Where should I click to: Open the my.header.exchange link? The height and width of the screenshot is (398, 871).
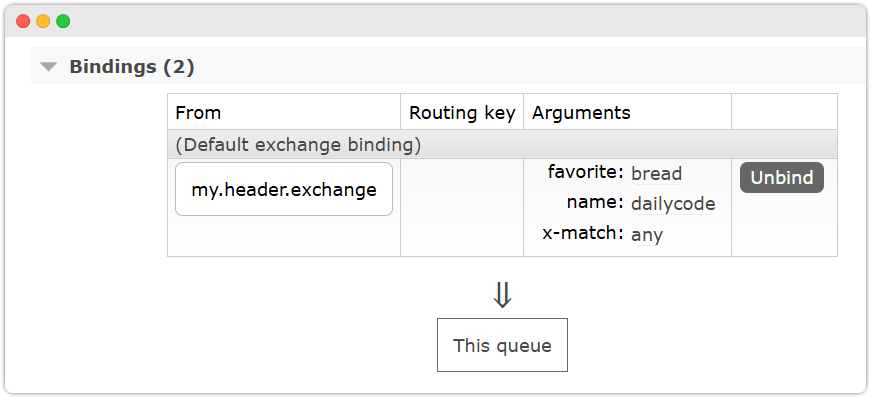284,190
